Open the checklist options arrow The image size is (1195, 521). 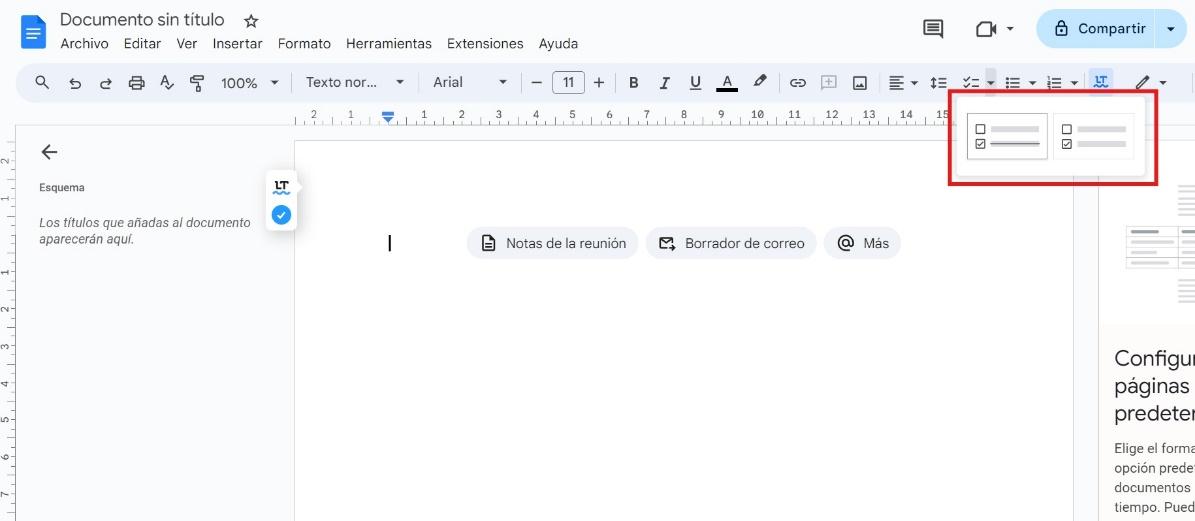990,82
